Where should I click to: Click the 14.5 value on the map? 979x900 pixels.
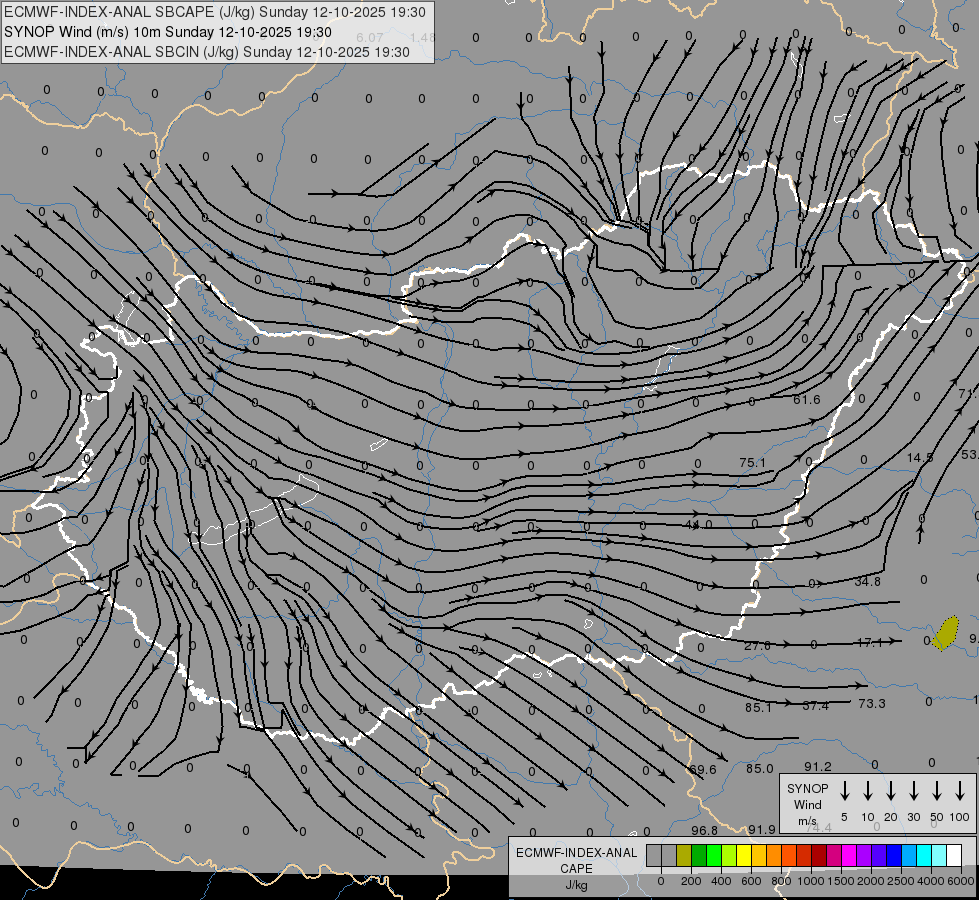coord(920,458)
